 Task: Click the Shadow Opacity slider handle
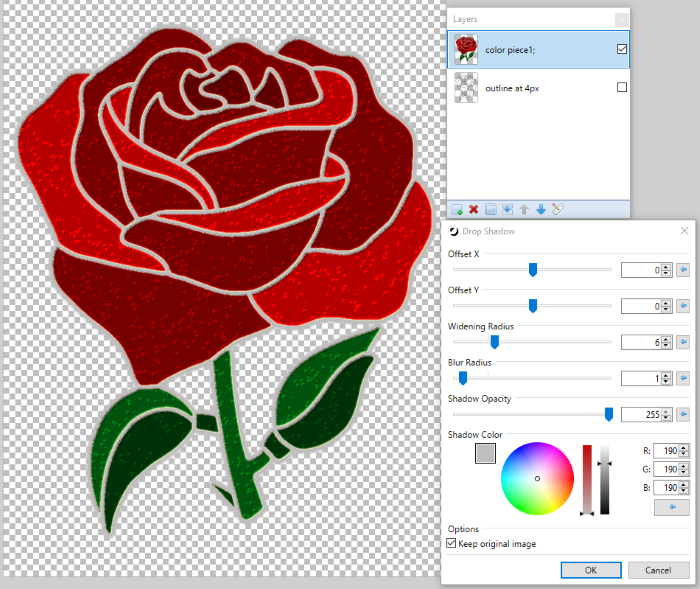coord(608,414)
